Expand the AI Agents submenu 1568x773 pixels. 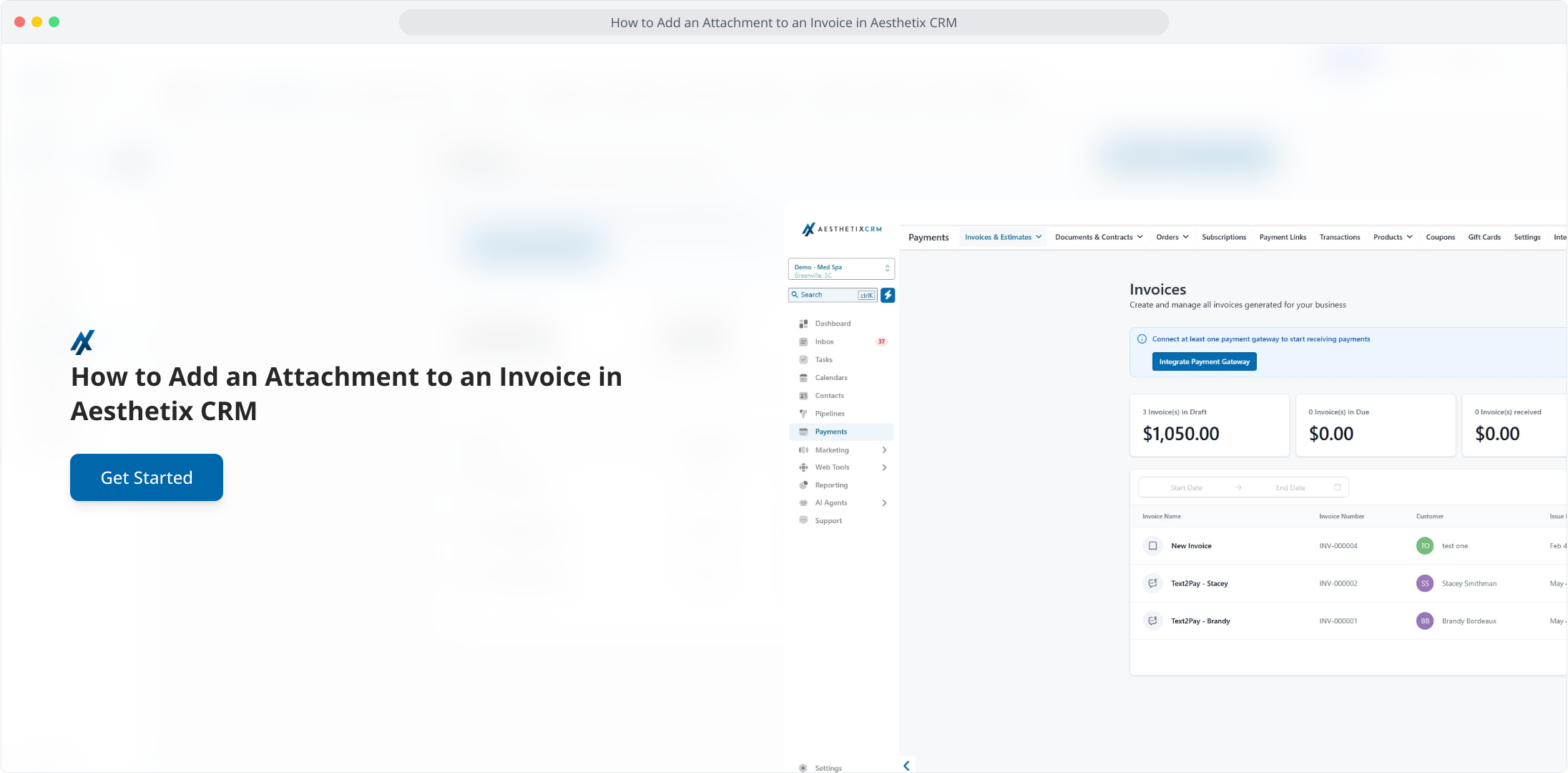tap(884, 503)
